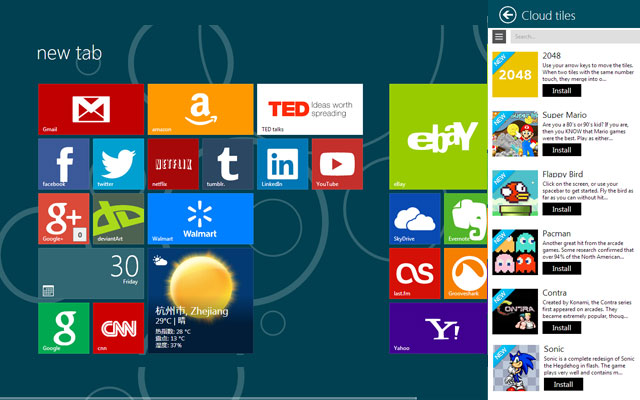640x400 pixels.
Task: Open the green Google tile
Action: tap(64, 328)
